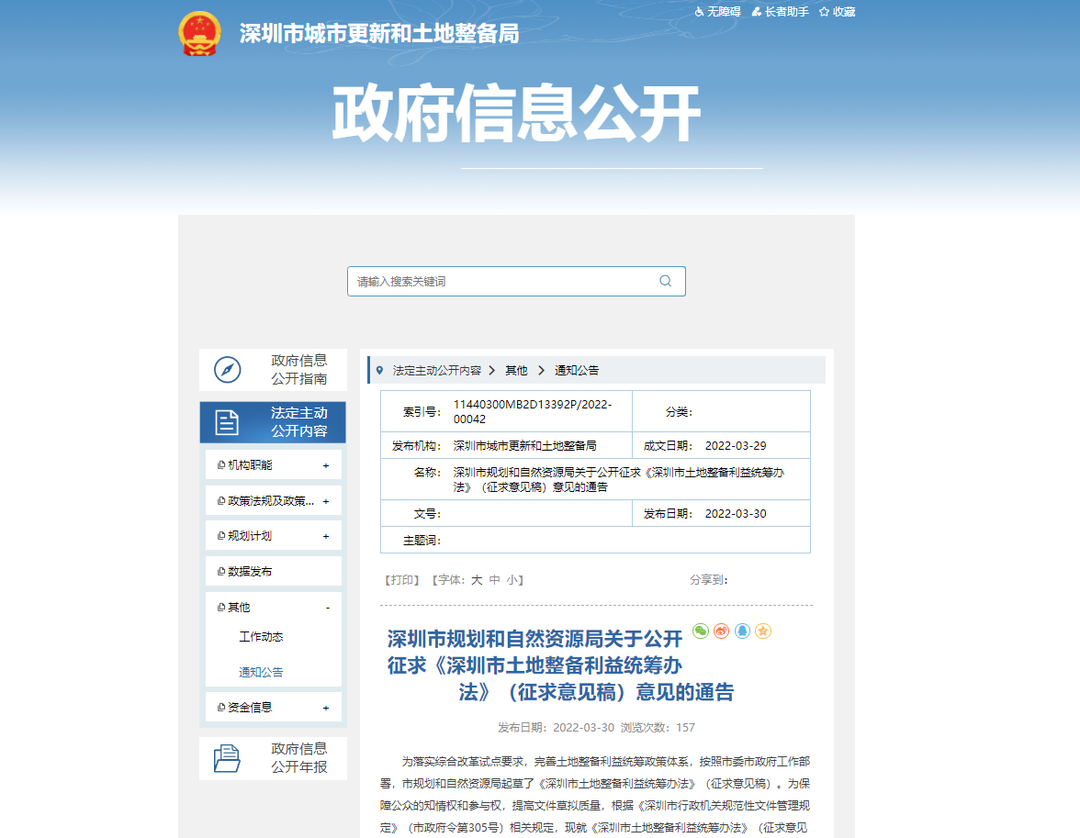Image resolution: width=1080 pixels, height=838 pixels.
Task: Share the notice to WeChat
Action: (700, 631)
